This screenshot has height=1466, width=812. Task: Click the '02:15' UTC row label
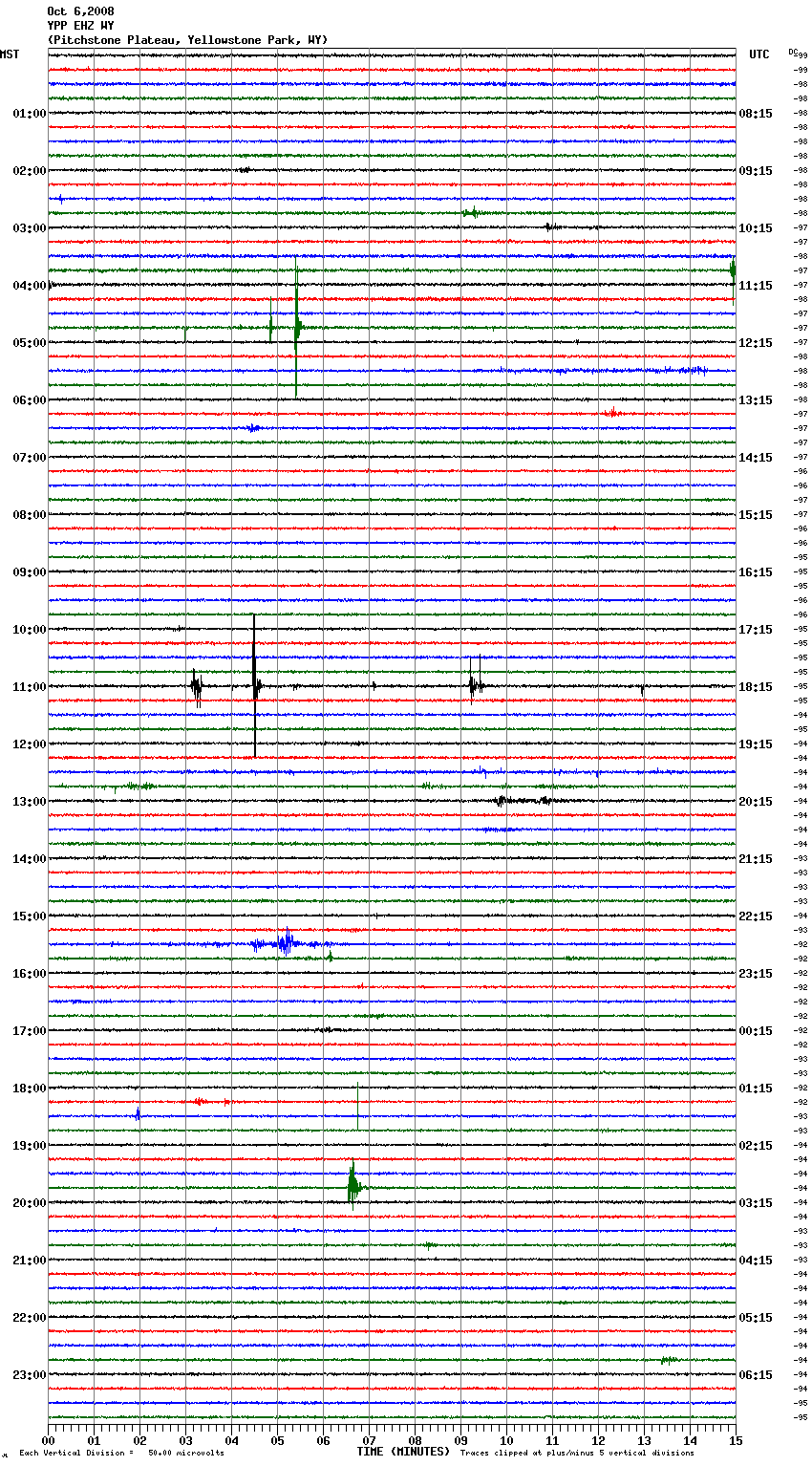[756, 1146]
